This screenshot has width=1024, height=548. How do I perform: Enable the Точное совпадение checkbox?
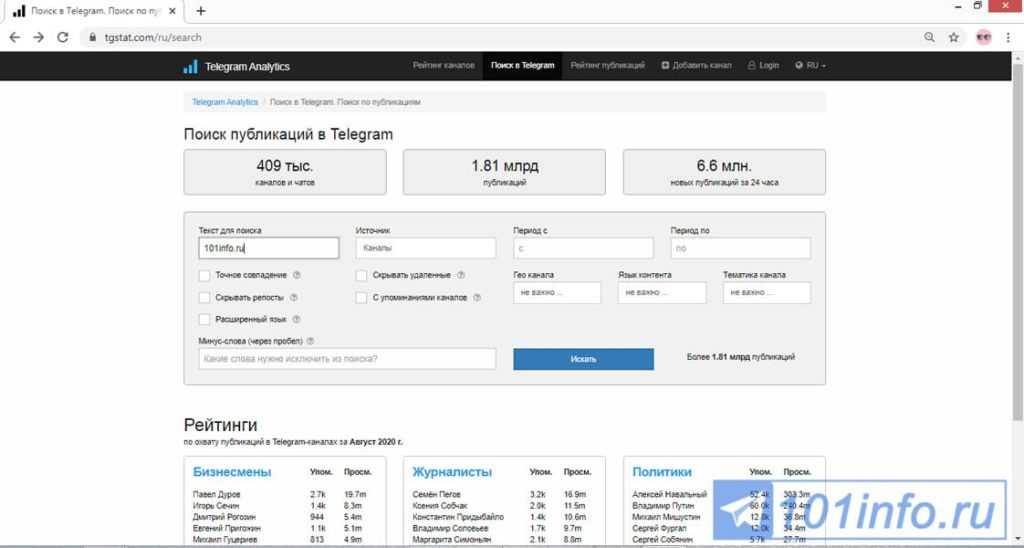(x=204, y=275)
